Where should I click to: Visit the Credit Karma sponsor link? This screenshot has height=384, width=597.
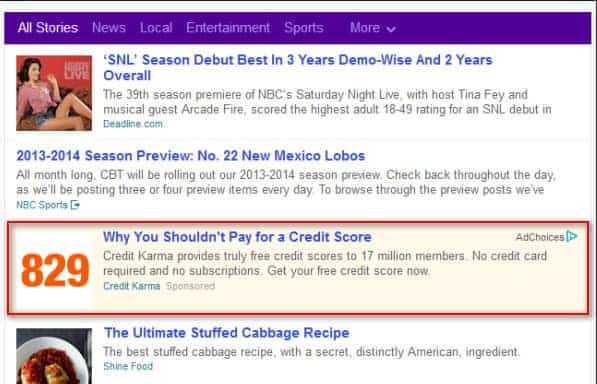click(132, 286)
